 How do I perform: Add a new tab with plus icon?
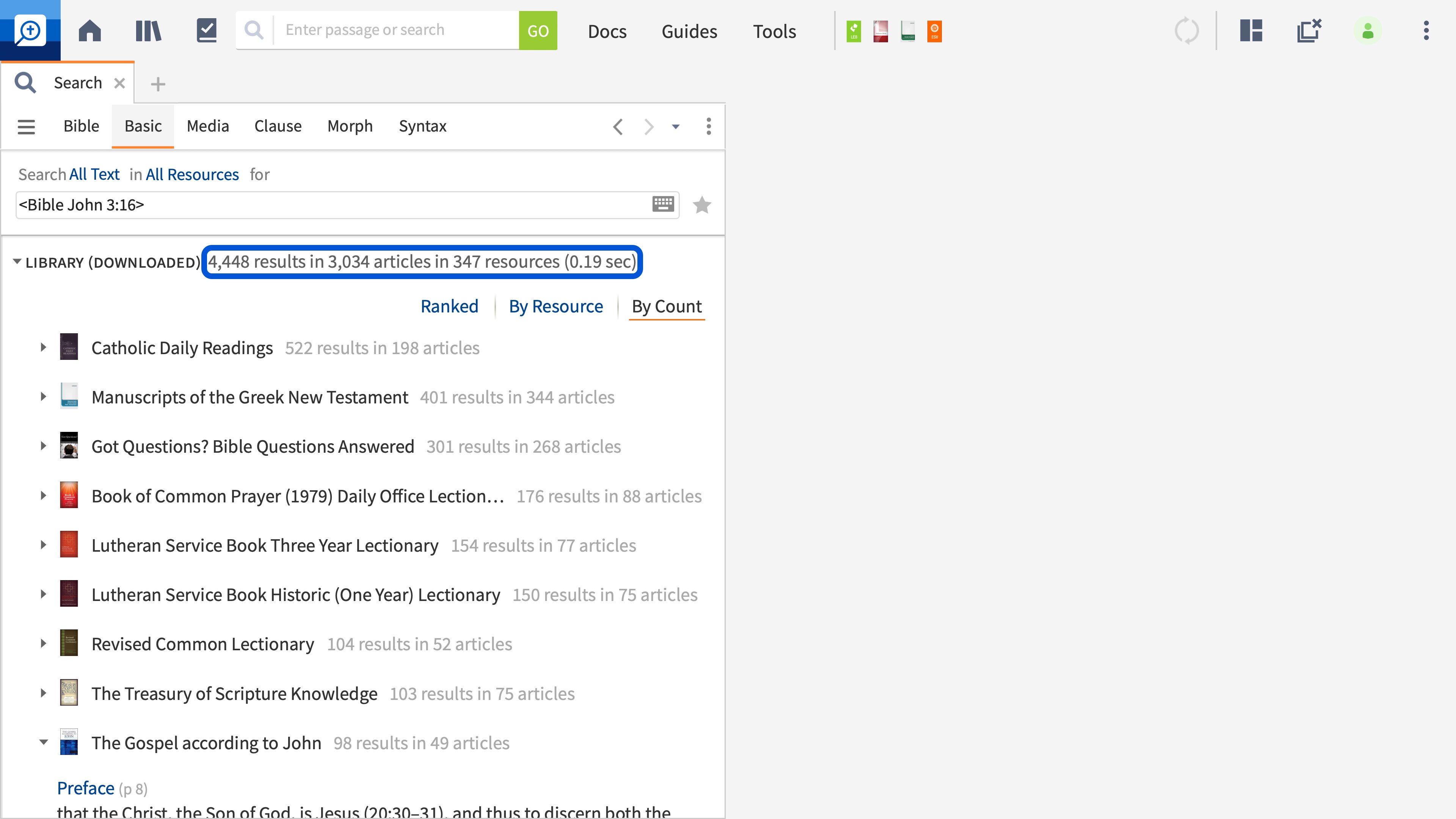[x=158, y=84]
